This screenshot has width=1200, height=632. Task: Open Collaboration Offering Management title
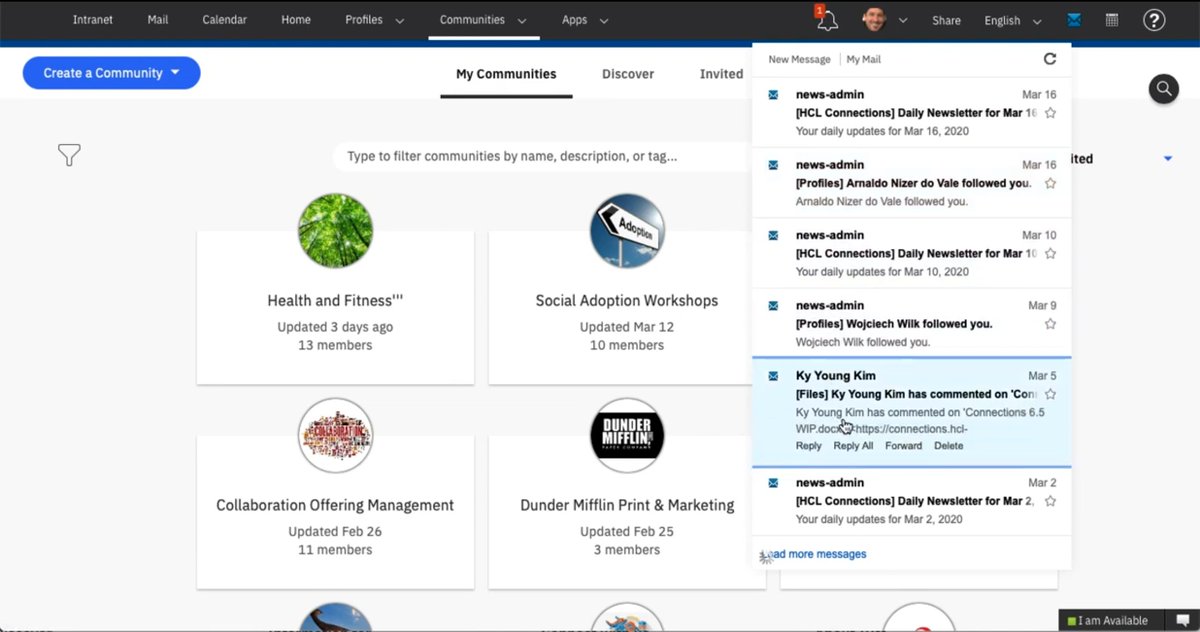click(x=335, y=505)
